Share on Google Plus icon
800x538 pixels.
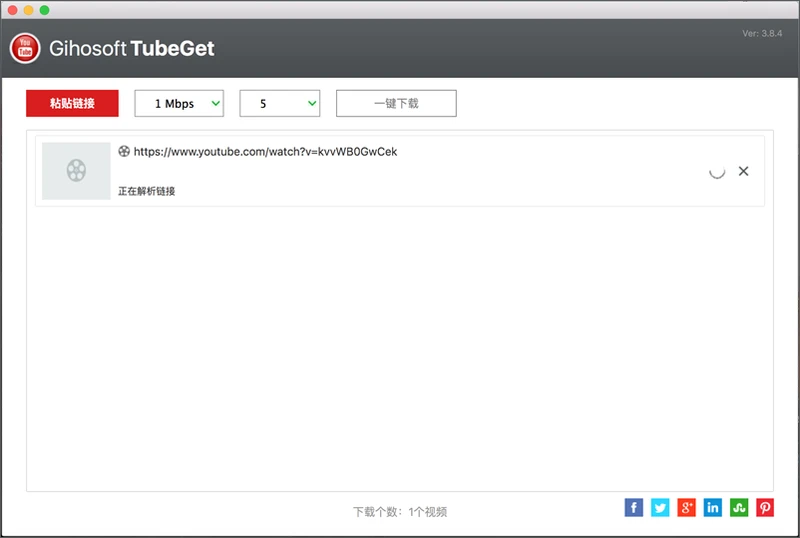click(686, 507)
